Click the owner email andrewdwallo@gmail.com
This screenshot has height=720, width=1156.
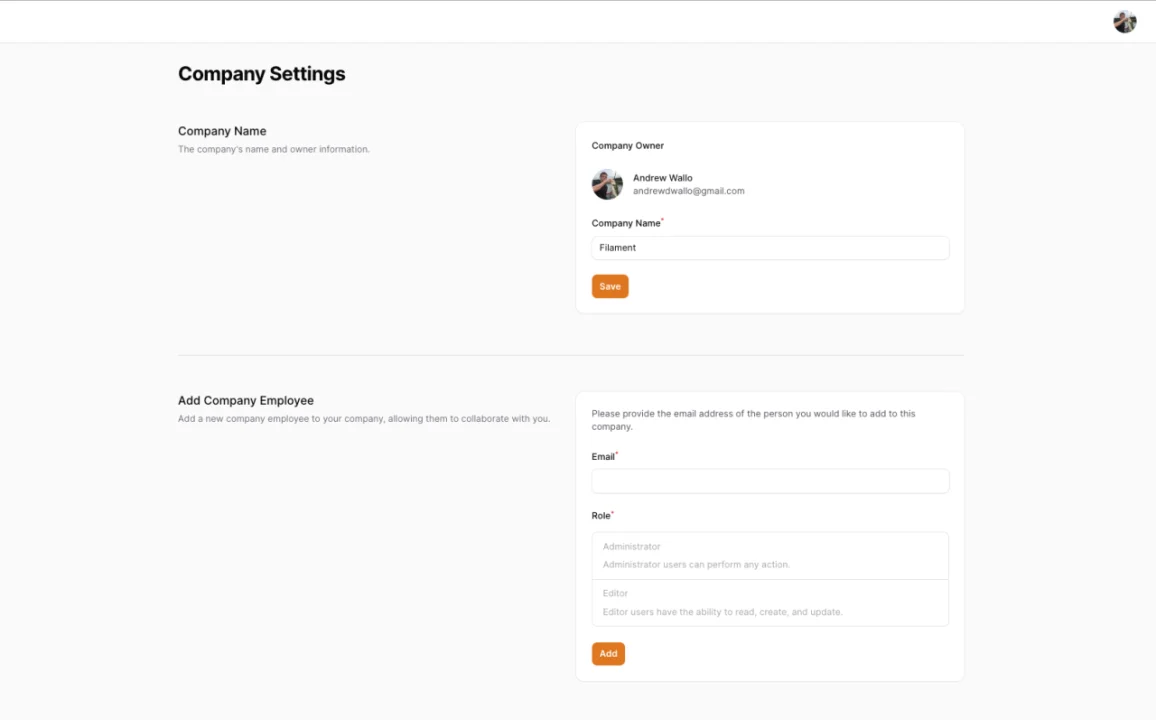tap(687, 191)
